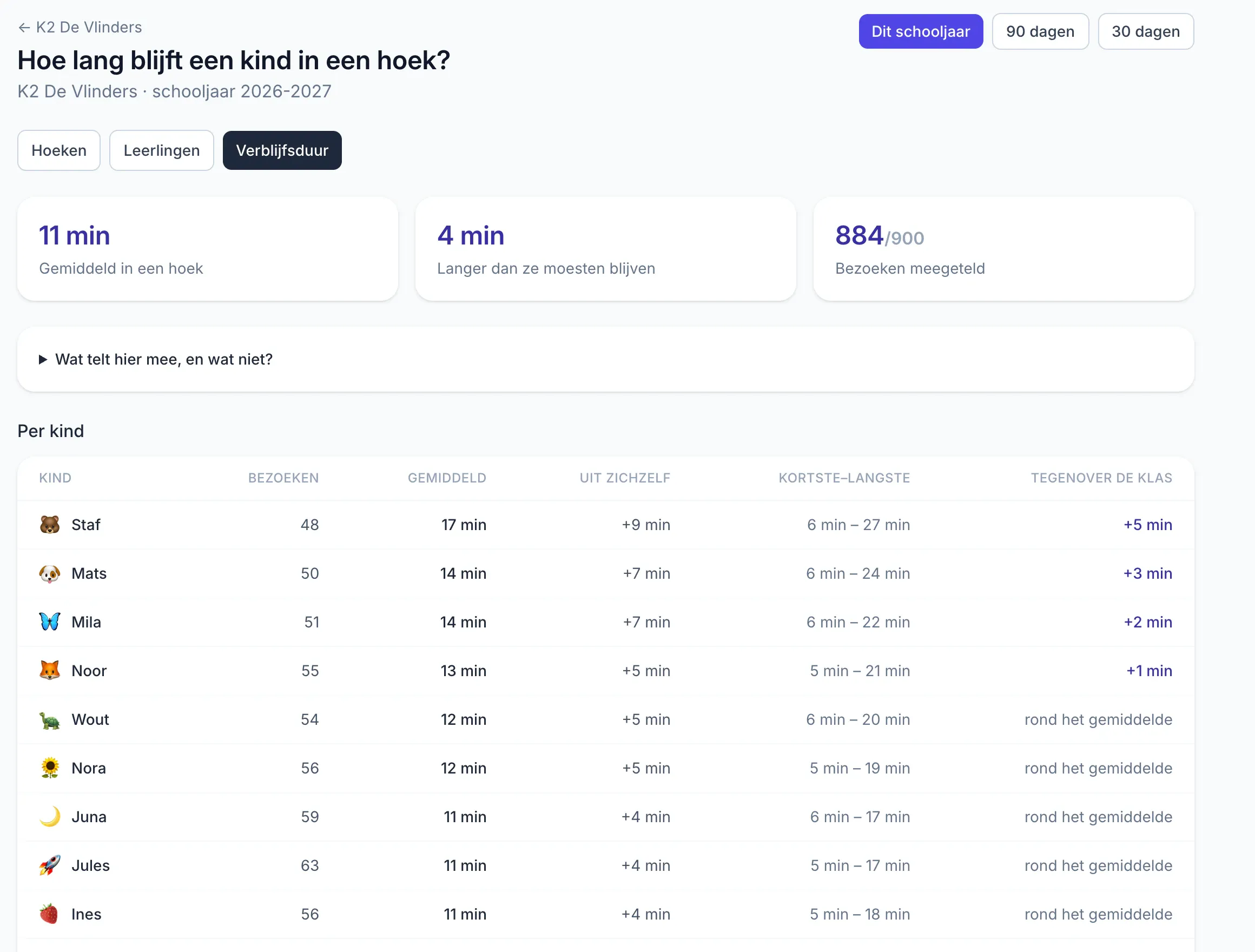Screen dimensions: 1255x952
Task: Click Mila's butterfly avatar icon
Action: [x=50, y=622]
